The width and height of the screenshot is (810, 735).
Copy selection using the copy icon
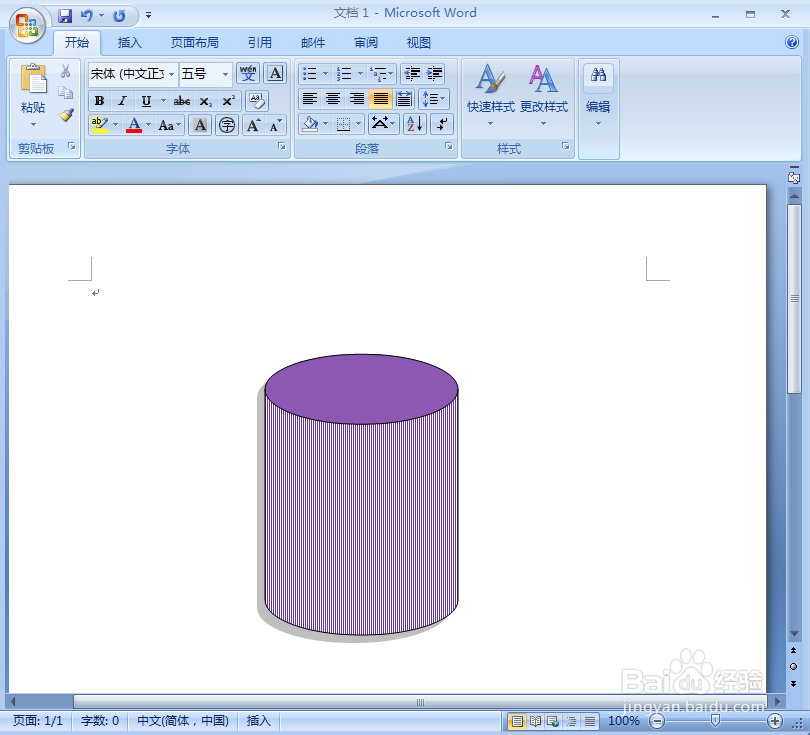66,93
